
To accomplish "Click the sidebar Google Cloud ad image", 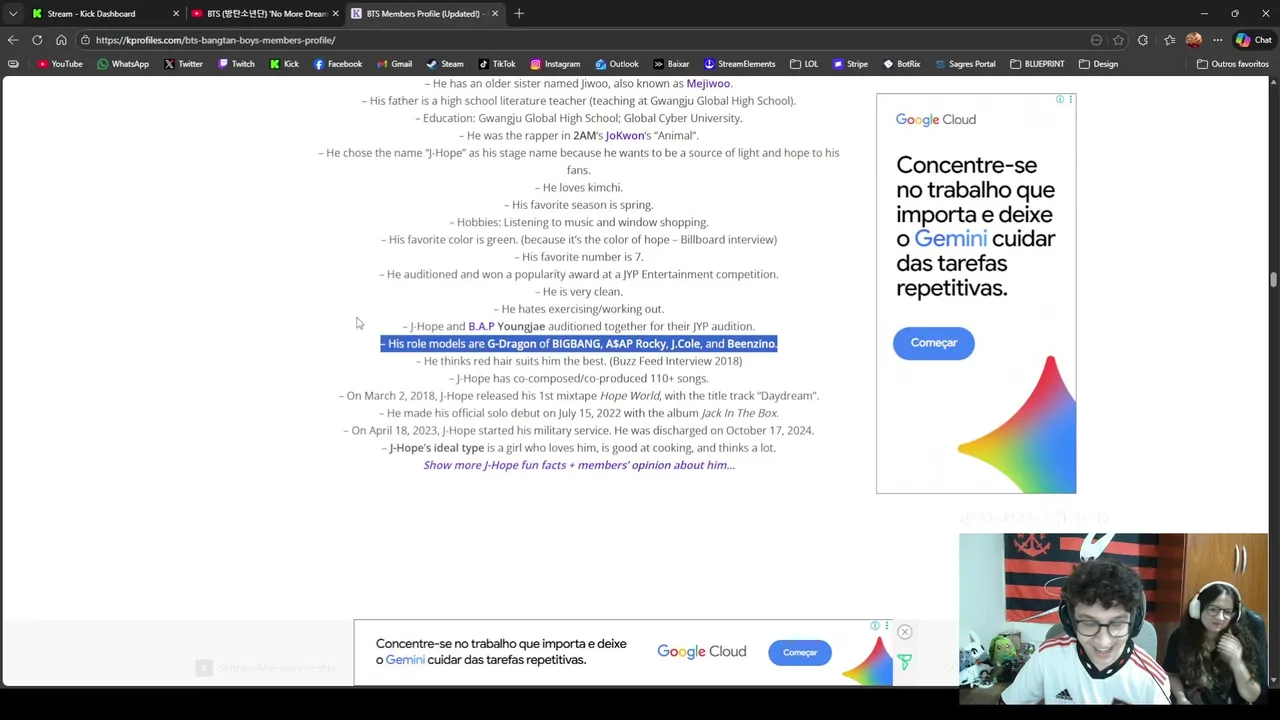I will click(976, 293).
